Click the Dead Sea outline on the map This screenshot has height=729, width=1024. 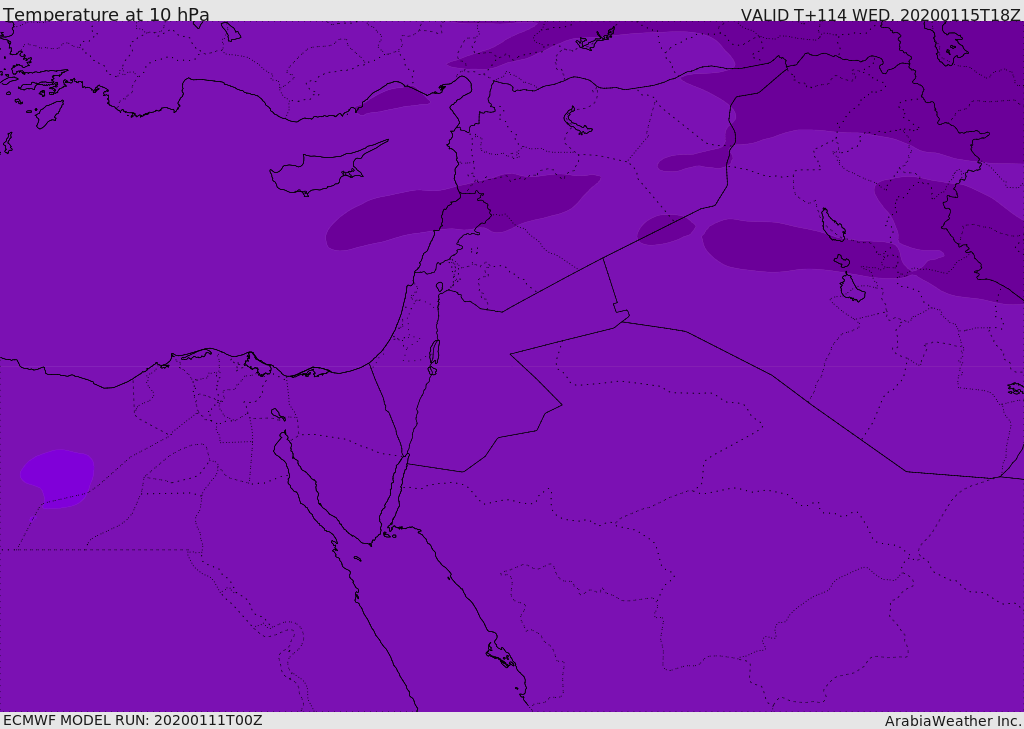tap(434, 357)
